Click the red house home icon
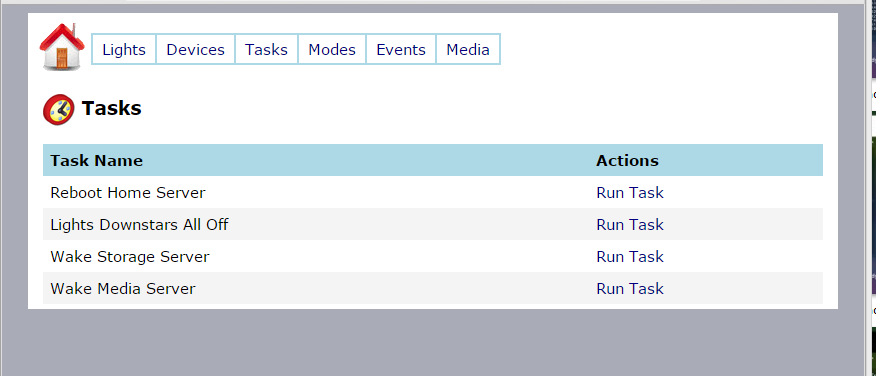Viewport: 876px width, 376px height. tap(61, 47)
